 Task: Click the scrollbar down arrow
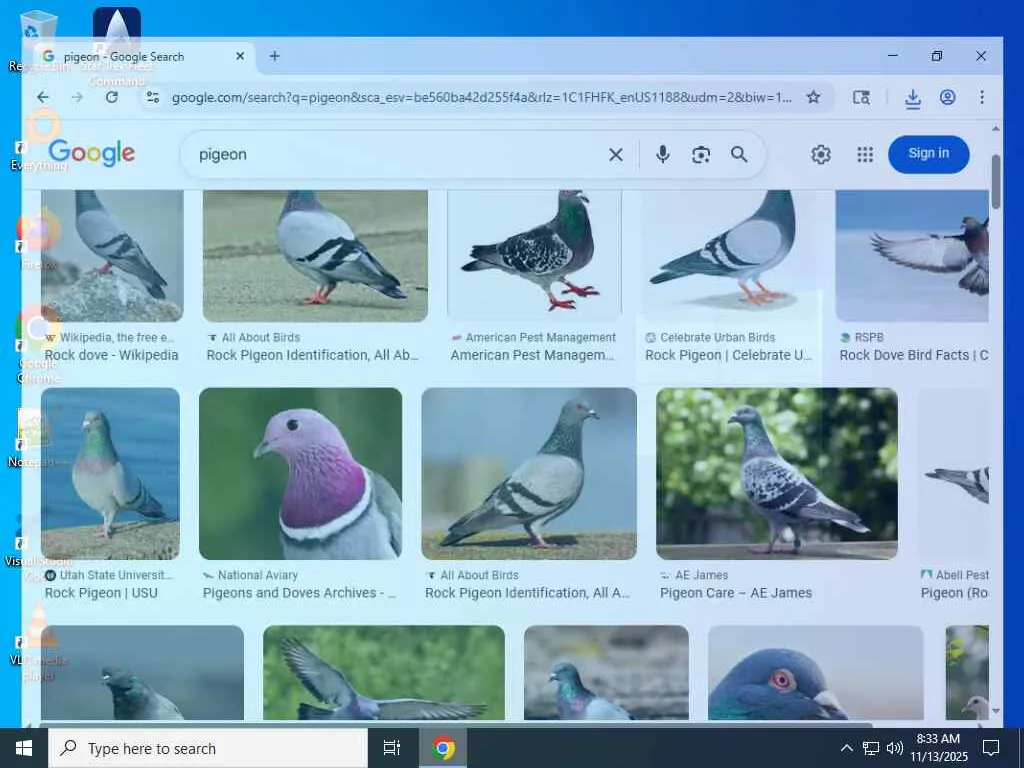995,711
